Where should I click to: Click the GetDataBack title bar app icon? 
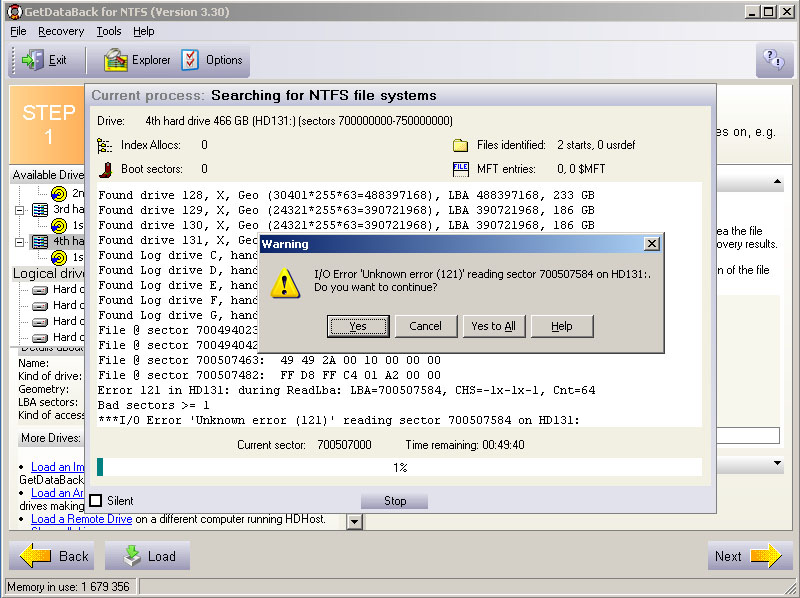tap(14, 12)
